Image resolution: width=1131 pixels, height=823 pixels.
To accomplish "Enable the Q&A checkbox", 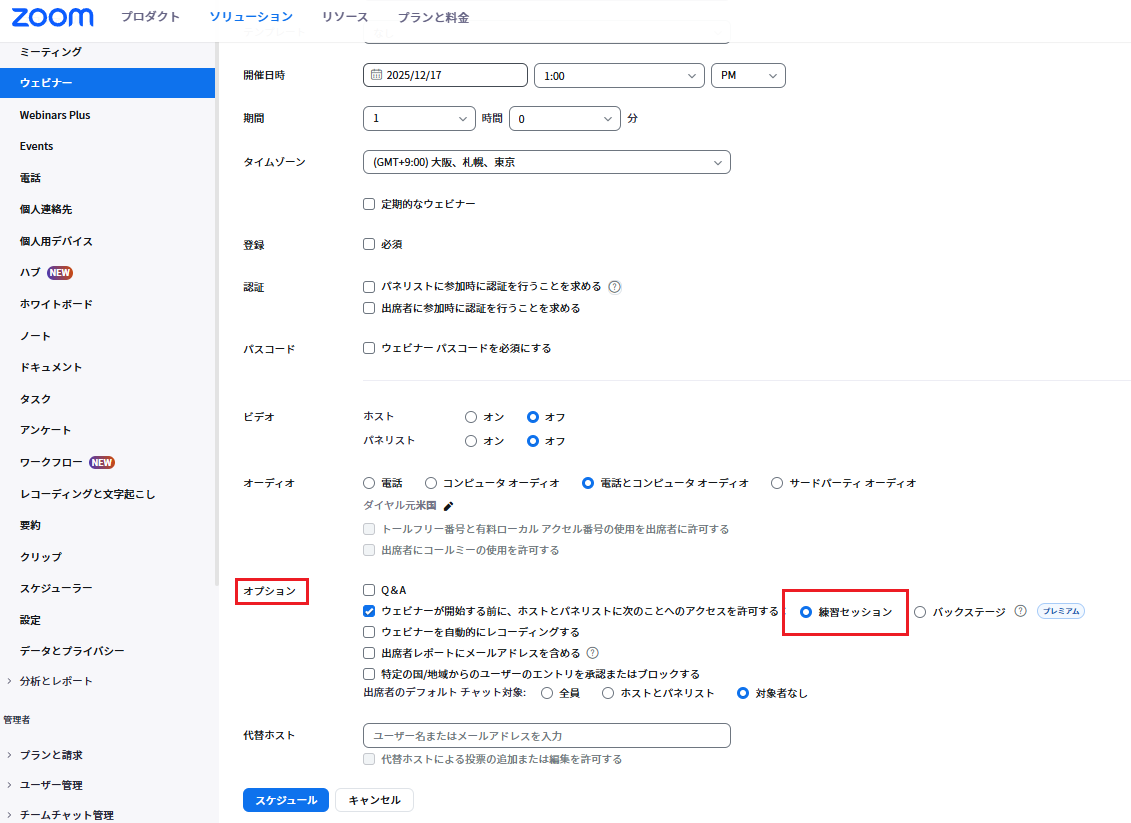I will 369,590.
